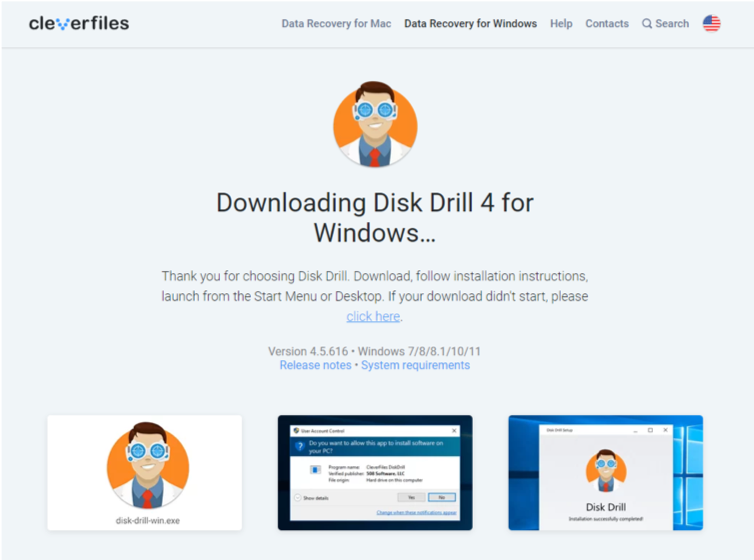Click the large Disk Drill mascot avatar
The image size is (754, 560).
(x=375, y=124)
